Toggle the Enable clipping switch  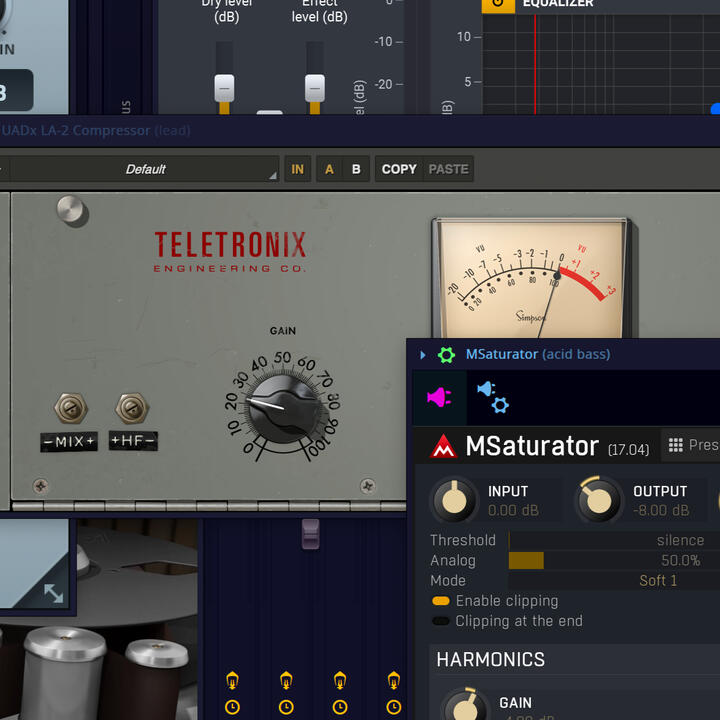coord(440,601)
